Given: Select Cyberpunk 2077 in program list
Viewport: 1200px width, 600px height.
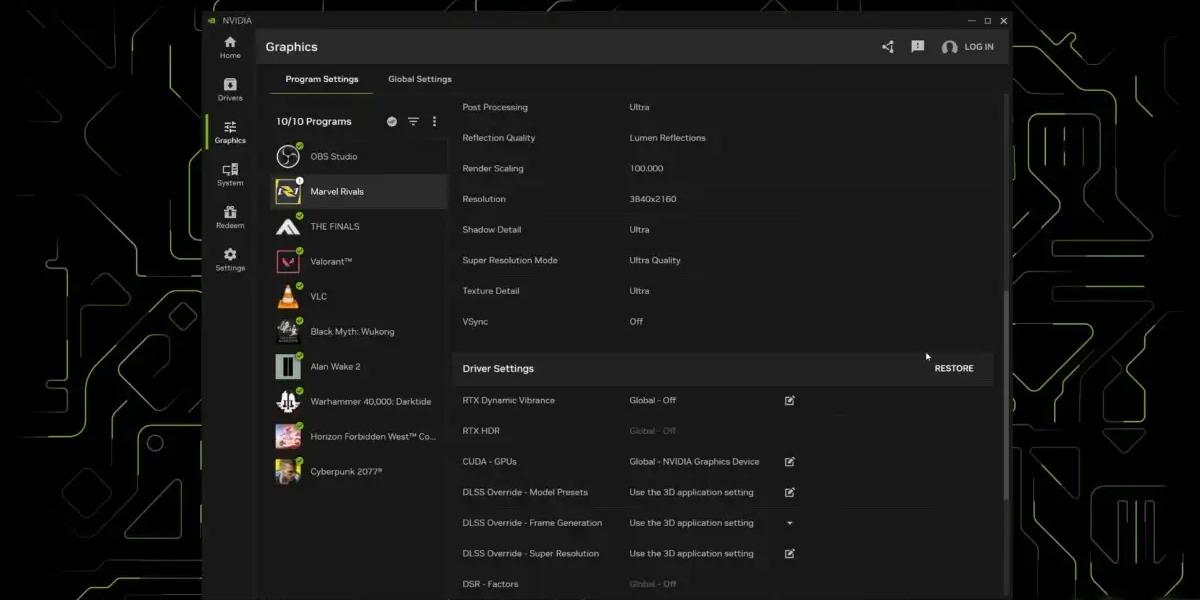Looking at the screenshot, I should 359,472.
